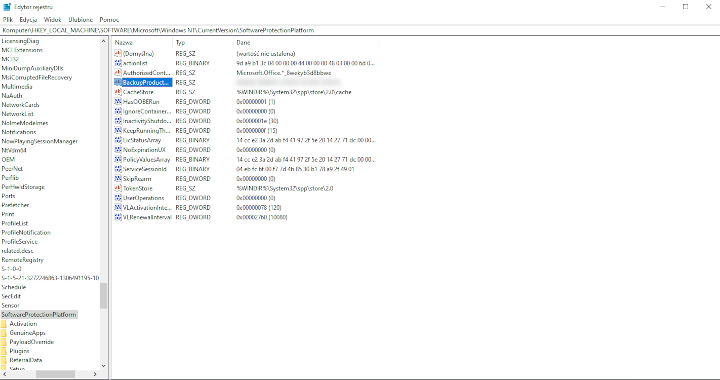This screenshot has width=720, height=380.
Task: Click the registry path address bar
Action: [x=360, y=30]
